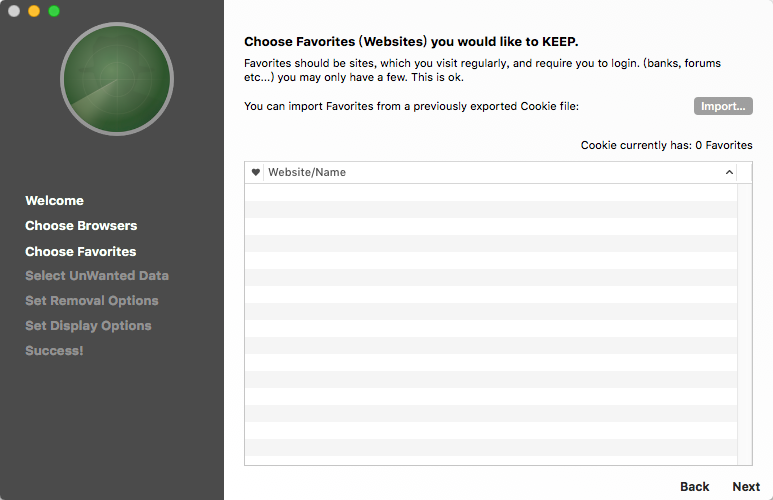Select the Choose Browsers step

[81, 226]
